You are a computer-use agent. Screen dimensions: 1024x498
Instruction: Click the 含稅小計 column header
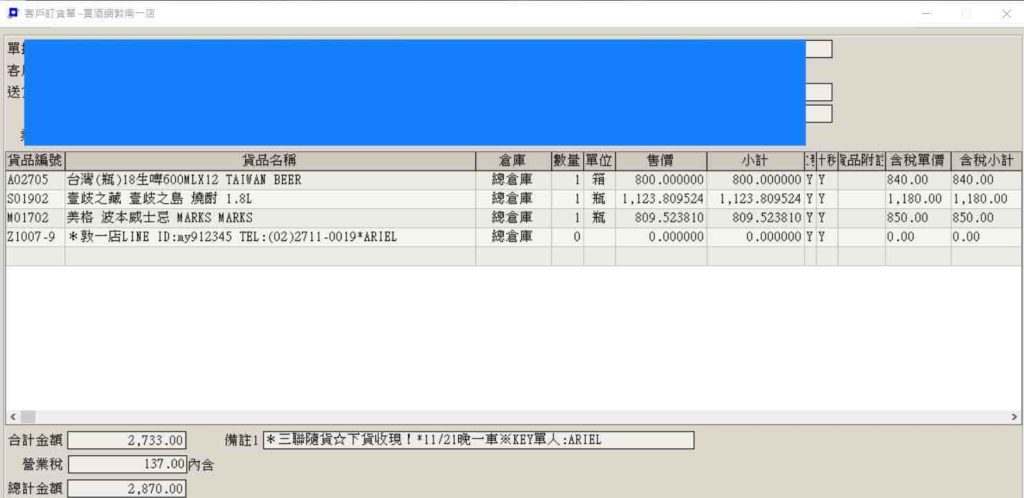click(x=986, y=161)
